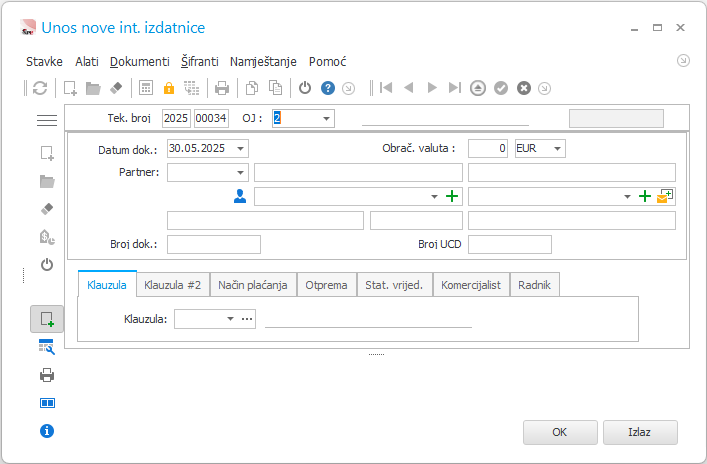Open the Stavke menu
Image resolution: width=707 pixels, height=464 pixels.
coord(44,61)
